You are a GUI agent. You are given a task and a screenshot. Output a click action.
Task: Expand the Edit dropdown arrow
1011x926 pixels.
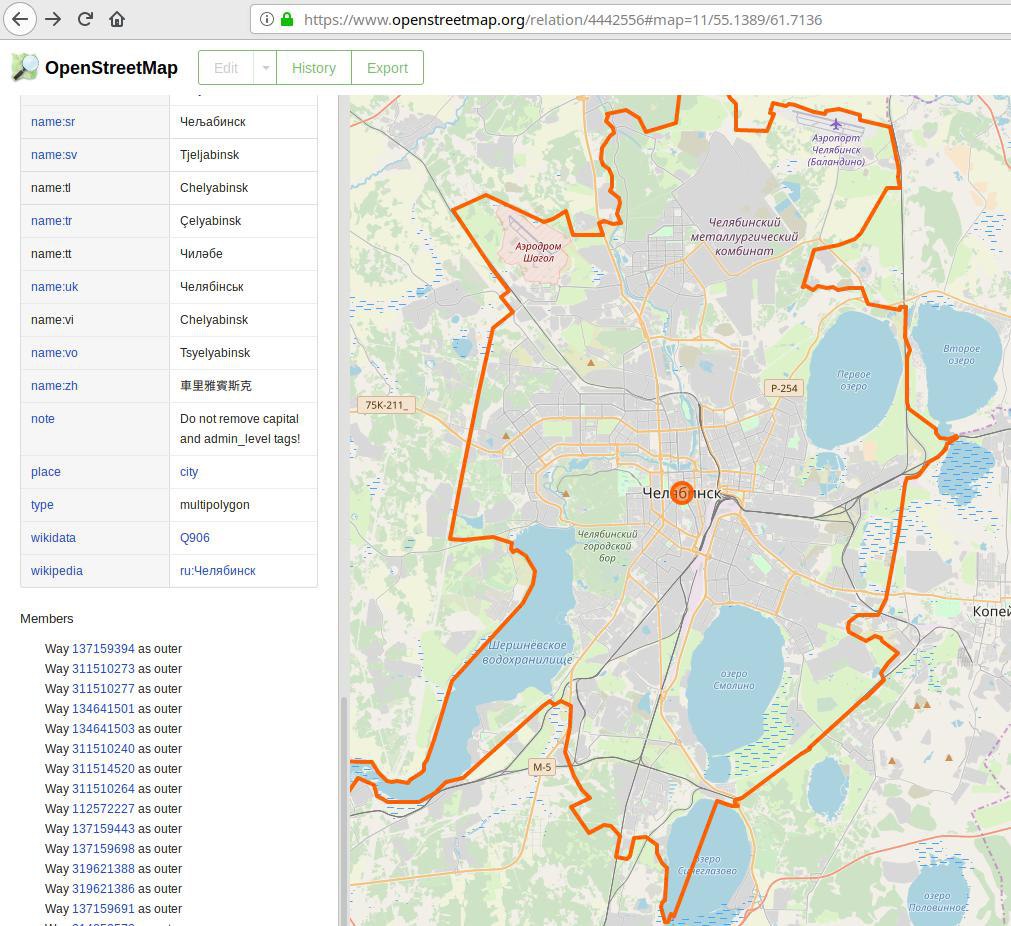[265, 68]
